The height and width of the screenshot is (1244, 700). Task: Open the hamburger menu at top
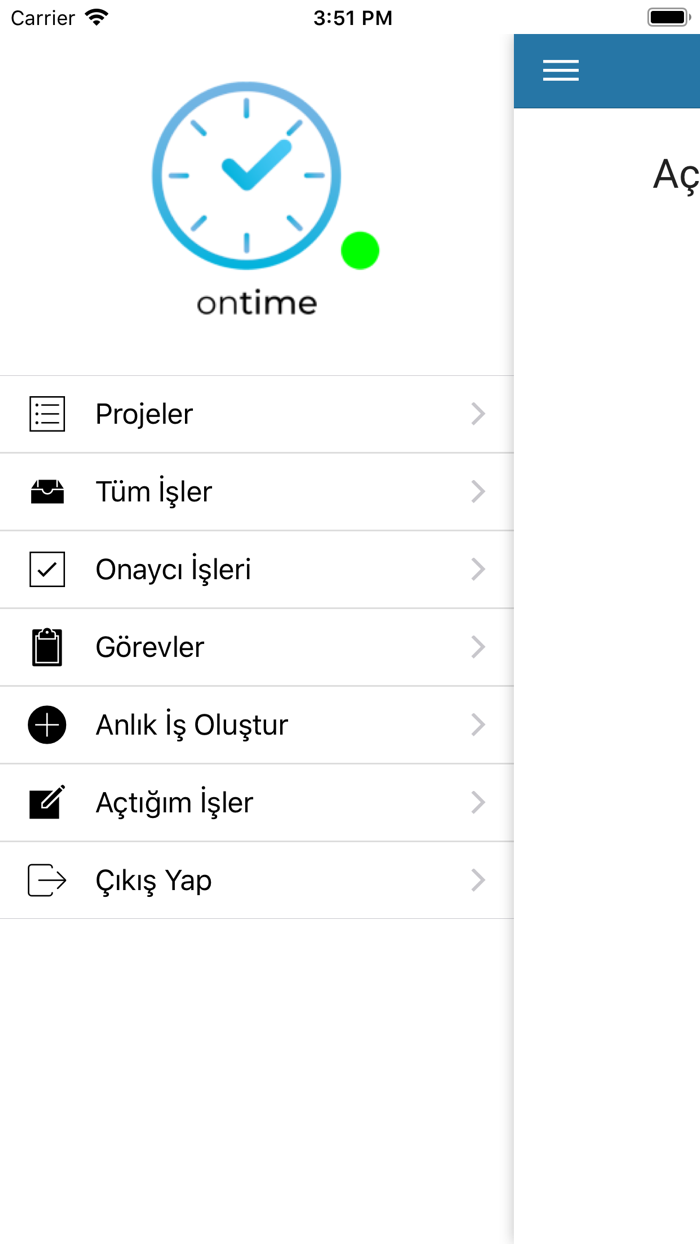560,71
